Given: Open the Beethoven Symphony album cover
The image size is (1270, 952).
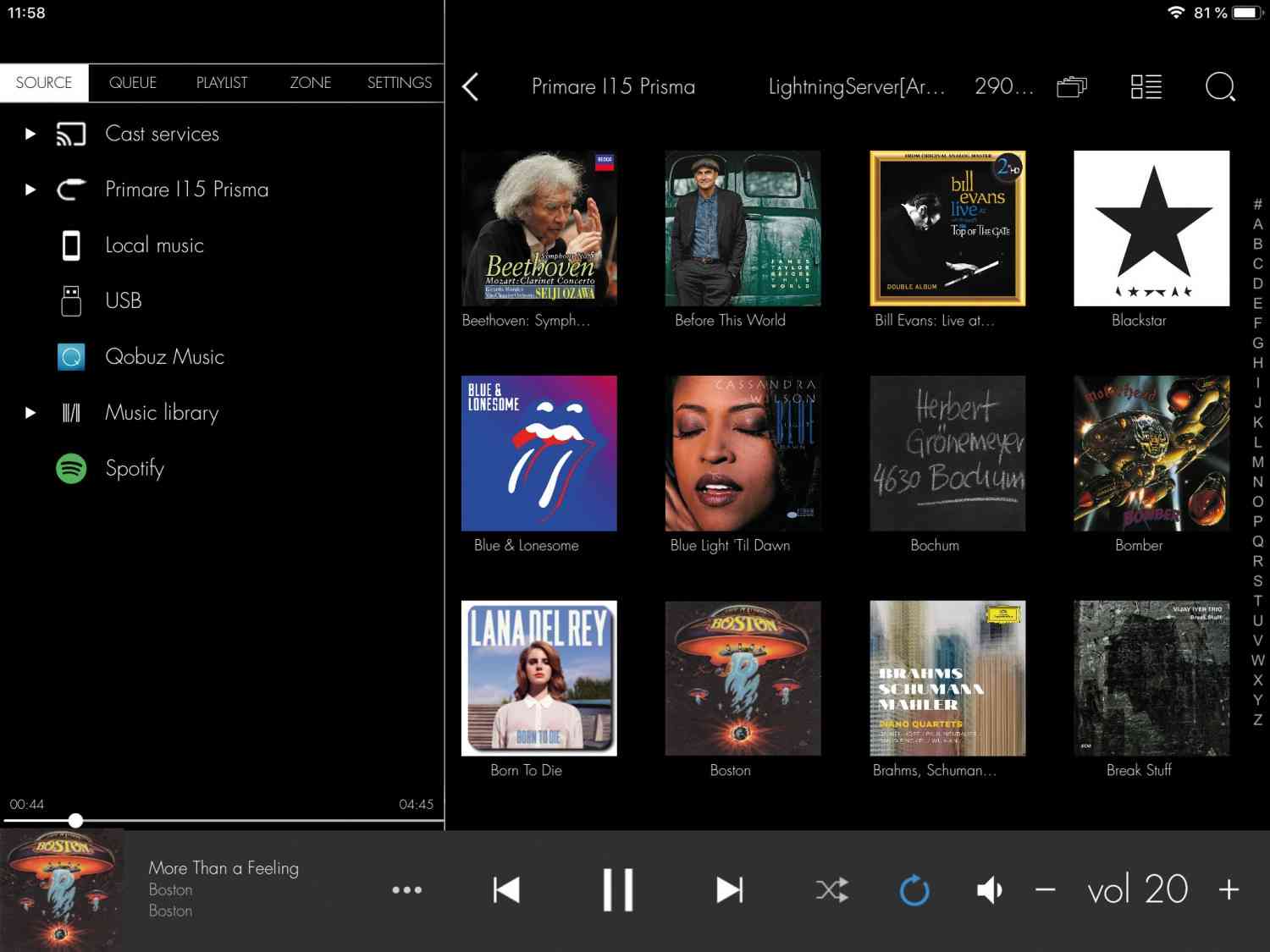Looking at the screenshot, I should [539, 228].
